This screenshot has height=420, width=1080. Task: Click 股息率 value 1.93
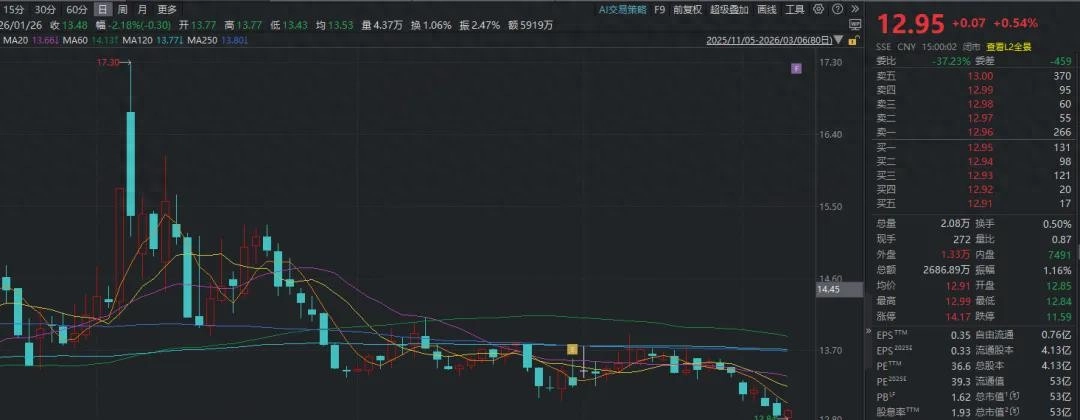pyautogui.click(x=961, y=412)
